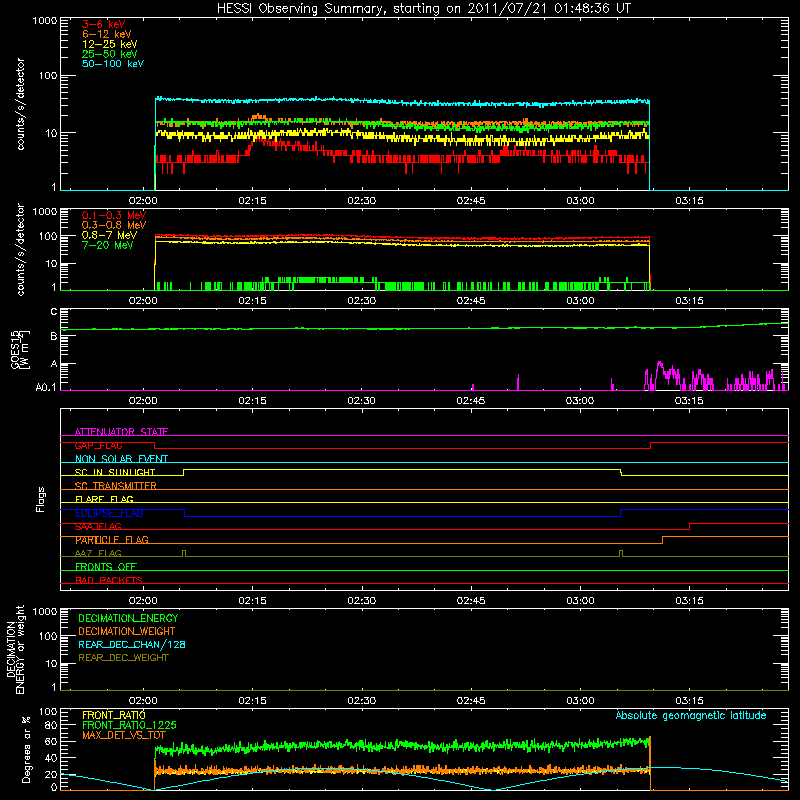Select the SC_IN_SUNLIGHT flag label
The width and height of the screenshot is (800, 800).
pyautogui.click(x=115, y=472)
